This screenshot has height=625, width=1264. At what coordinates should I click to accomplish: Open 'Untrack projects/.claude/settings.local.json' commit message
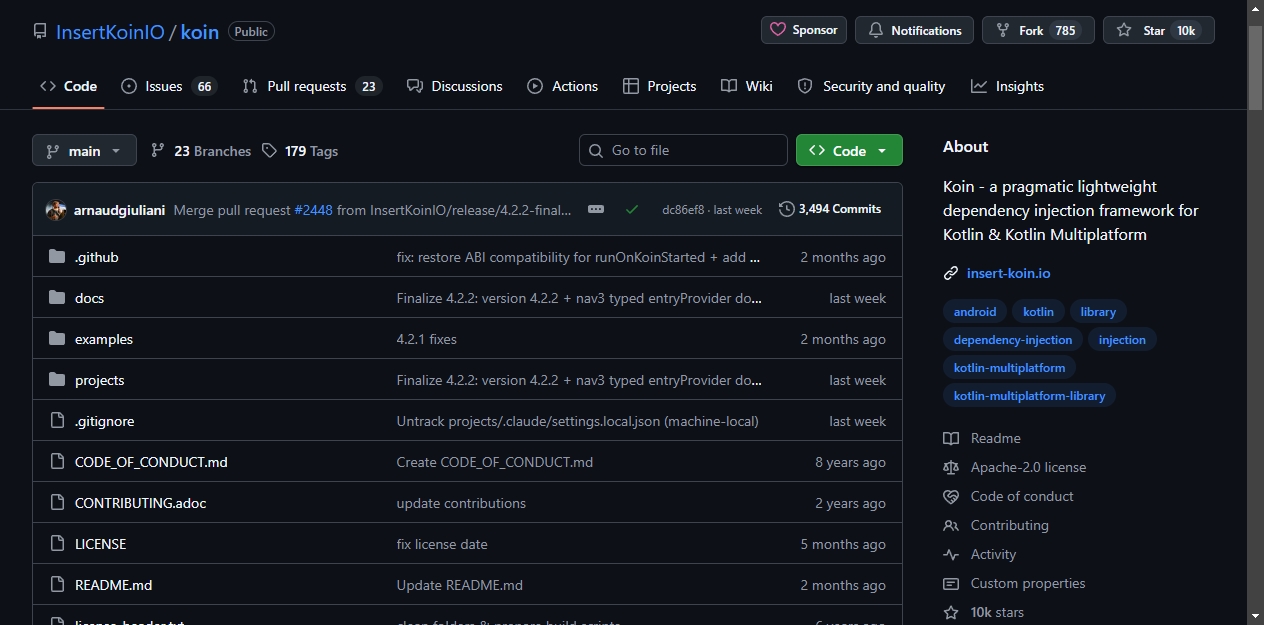pyautogui.click(x=578, y=421)
